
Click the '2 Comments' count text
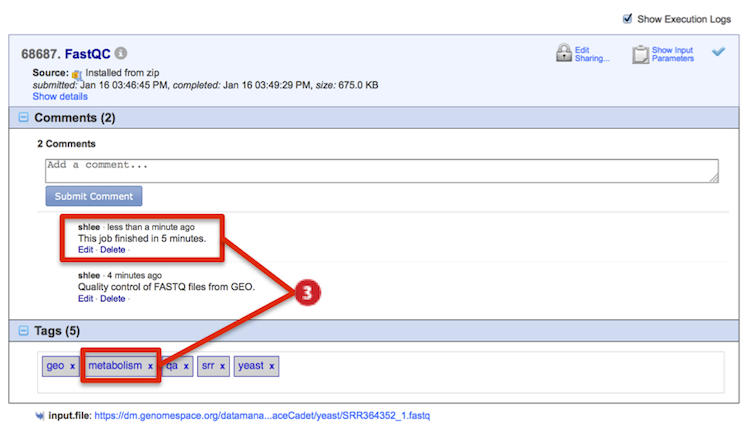(66, 144)
